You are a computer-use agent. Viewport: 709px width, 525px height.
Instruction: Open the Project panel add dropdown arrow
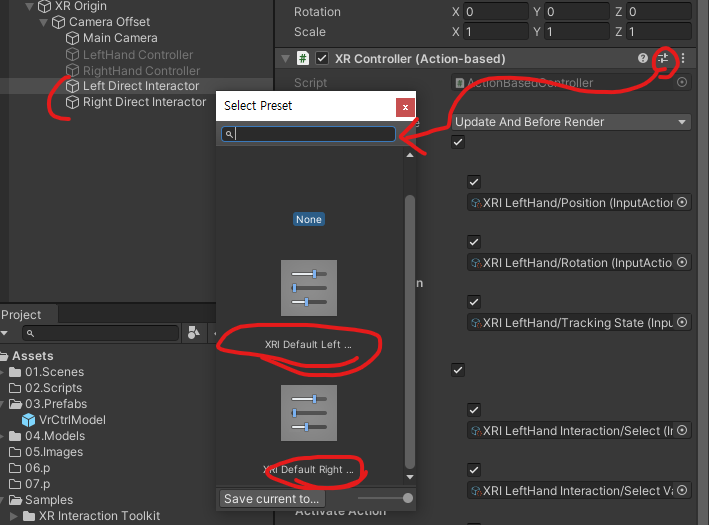5,333
